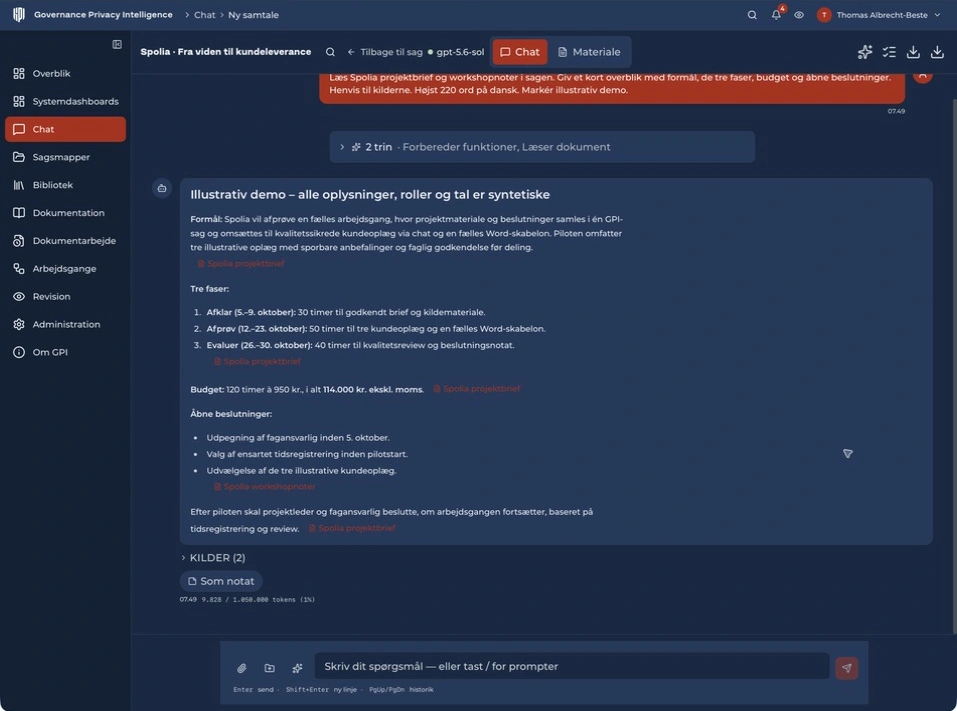This screenshot has width=957, height=711.
Task: Expand the '2 trin' steps row
Action: tap(542, 147)
